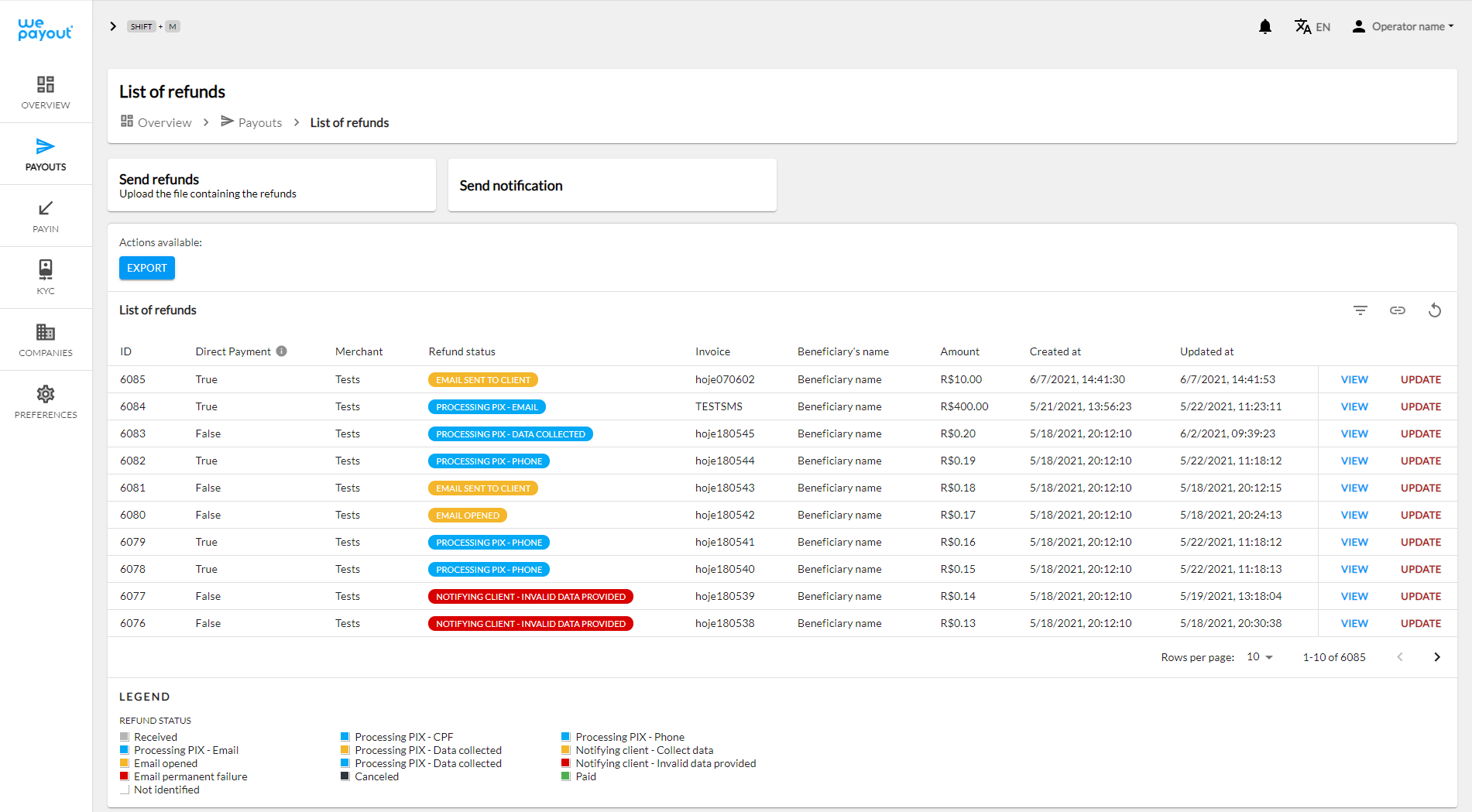Click PROCESSING PIX - DATA COLLECTED badge
Screen dimensions: 1472x812
pos(510,434)
